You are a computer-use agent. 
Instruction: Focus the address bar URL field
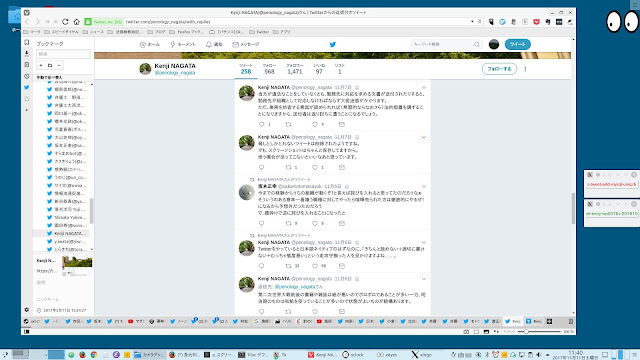coord(297,22)
